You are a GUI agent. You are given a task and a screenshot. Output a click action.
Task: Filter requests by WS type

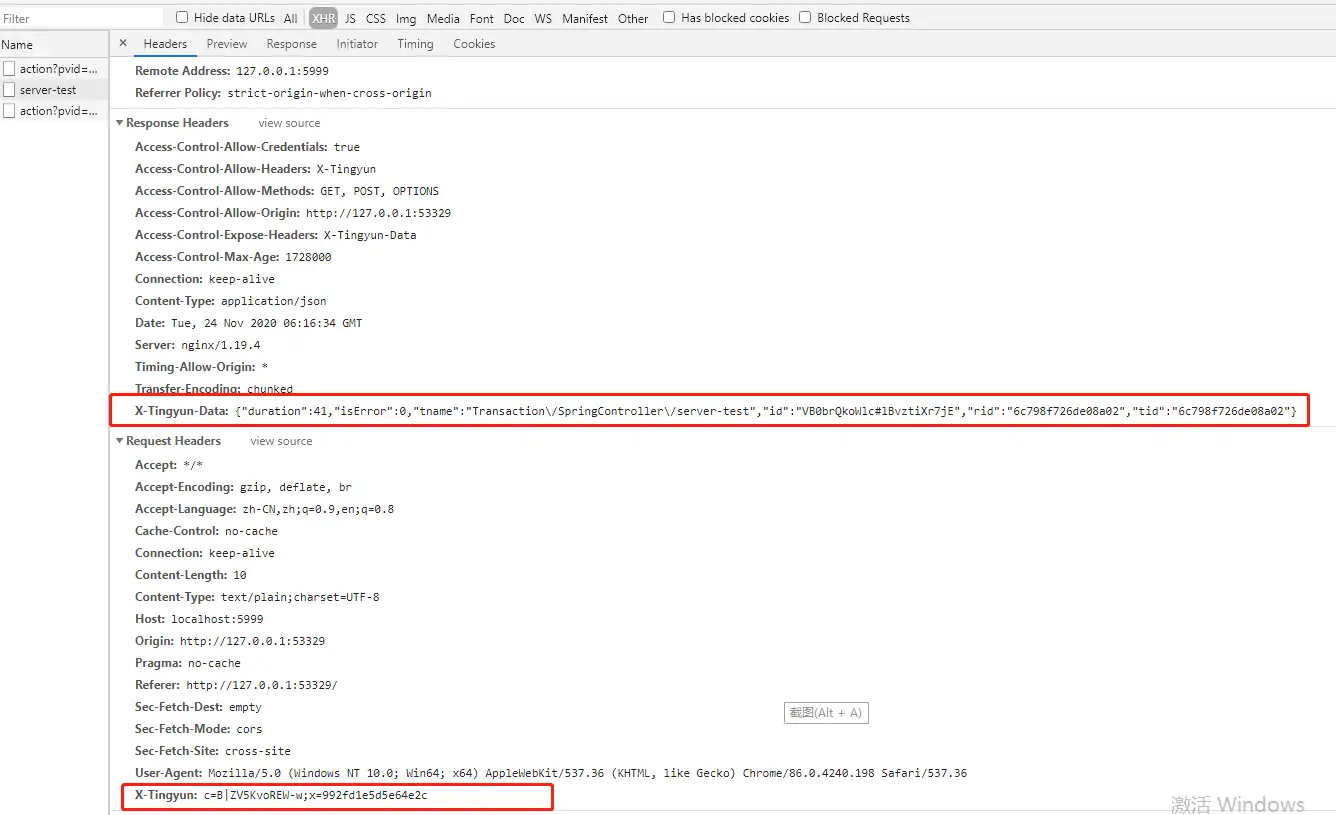(x=543, y=18)
